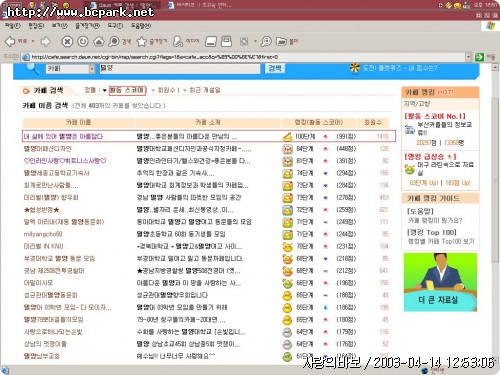Open the Favorites star icon
The image size is (500, 375).
click(x=142, y=41)
